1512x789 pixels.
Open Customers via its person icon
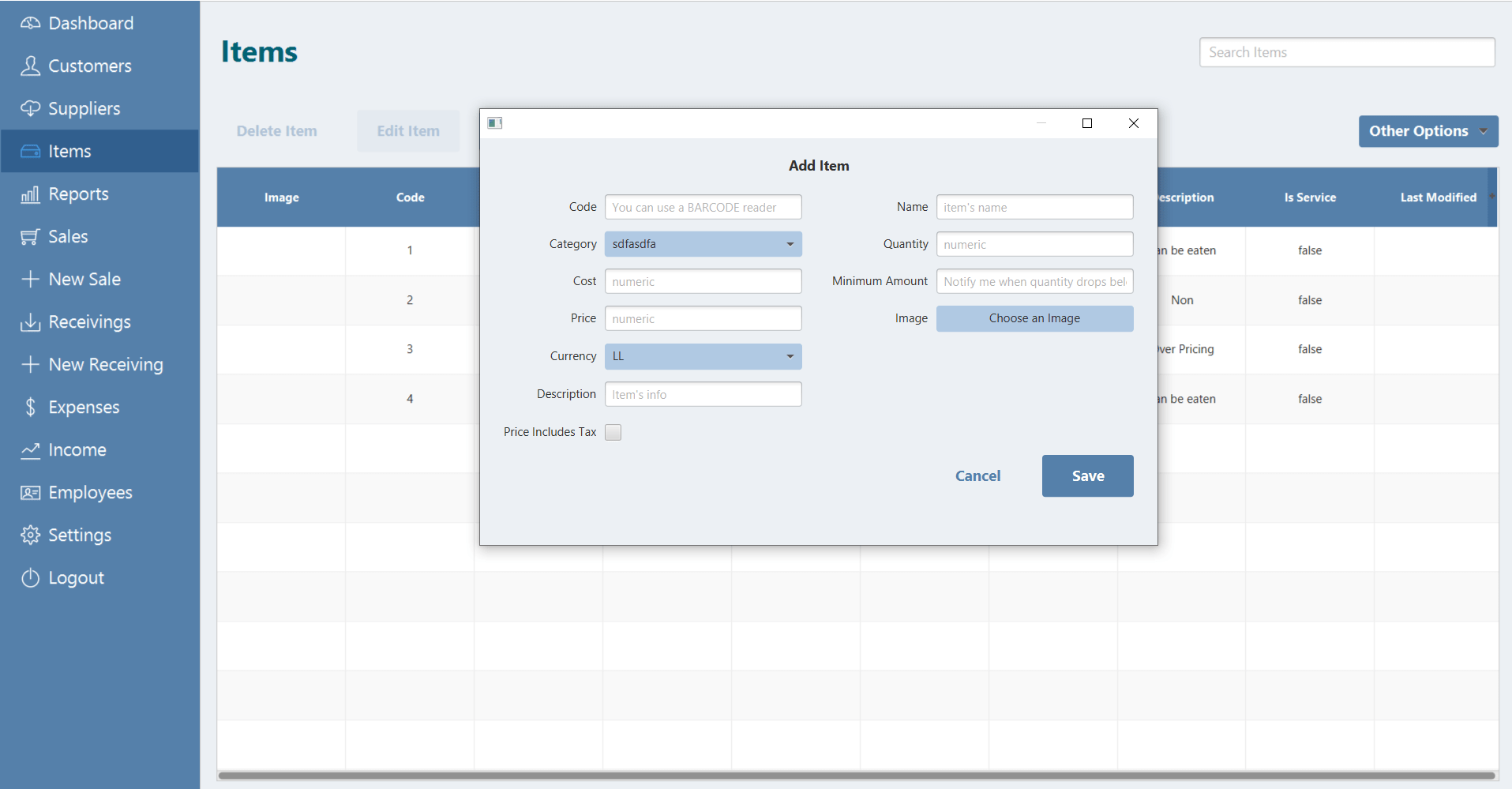click(x=30, y=66)
